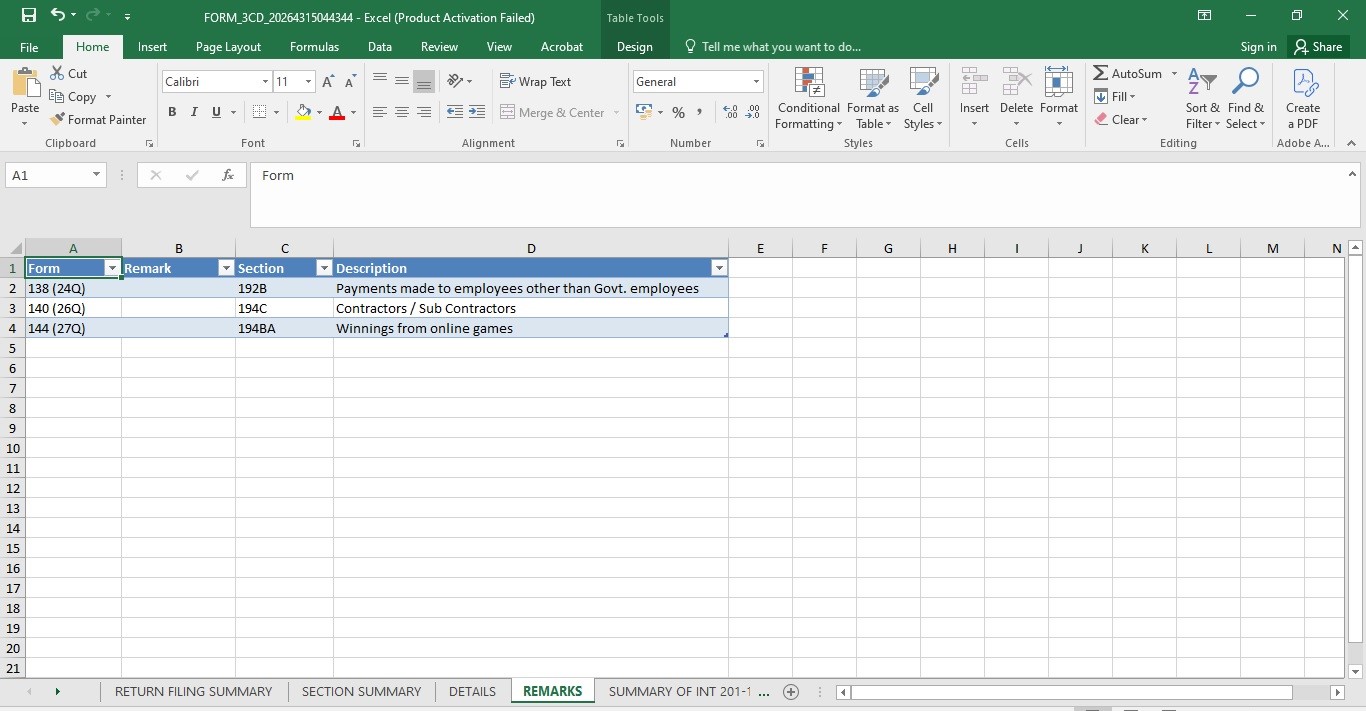Switch to the SECTION SUMMARY sheet
This screenshot has width=1366, height=711.
[361, 692]
